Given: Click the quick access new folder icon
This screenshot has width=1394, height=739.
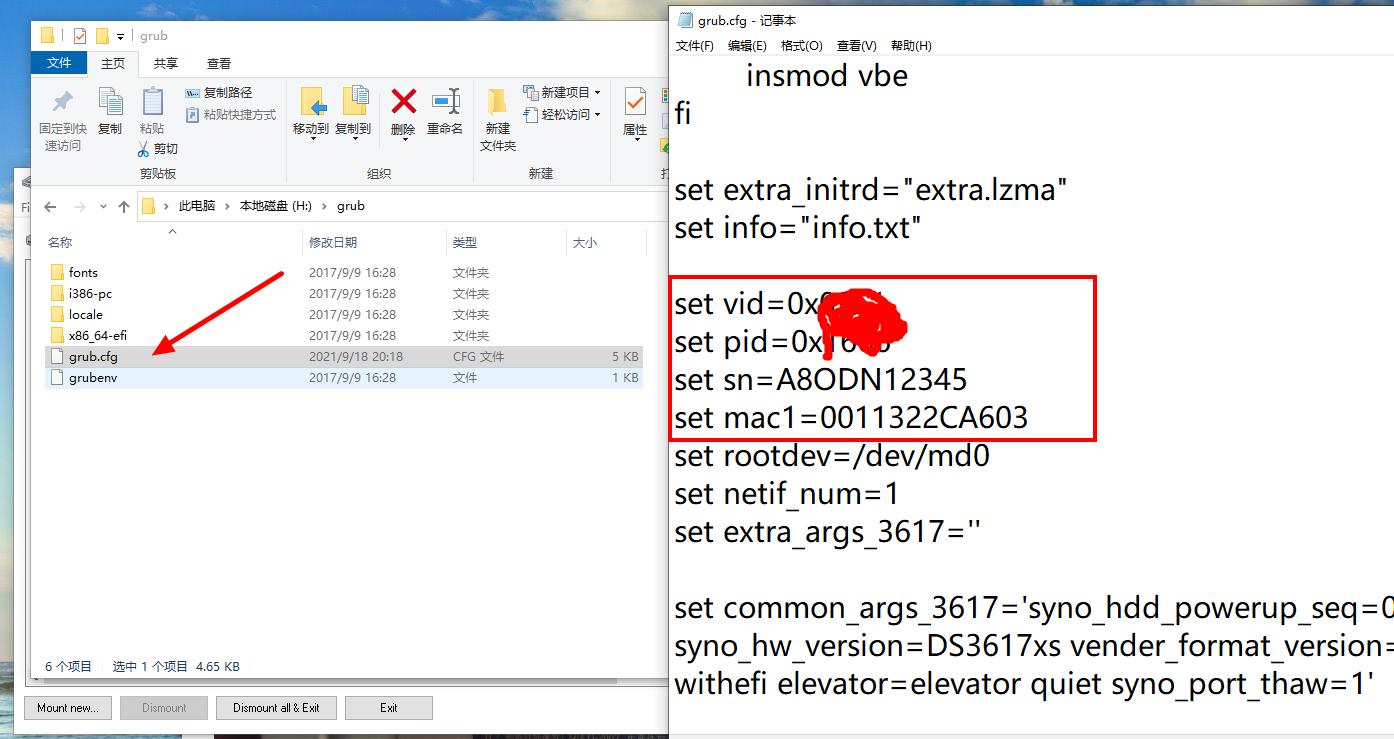Looking at the screenshot, I should point(101,36).
